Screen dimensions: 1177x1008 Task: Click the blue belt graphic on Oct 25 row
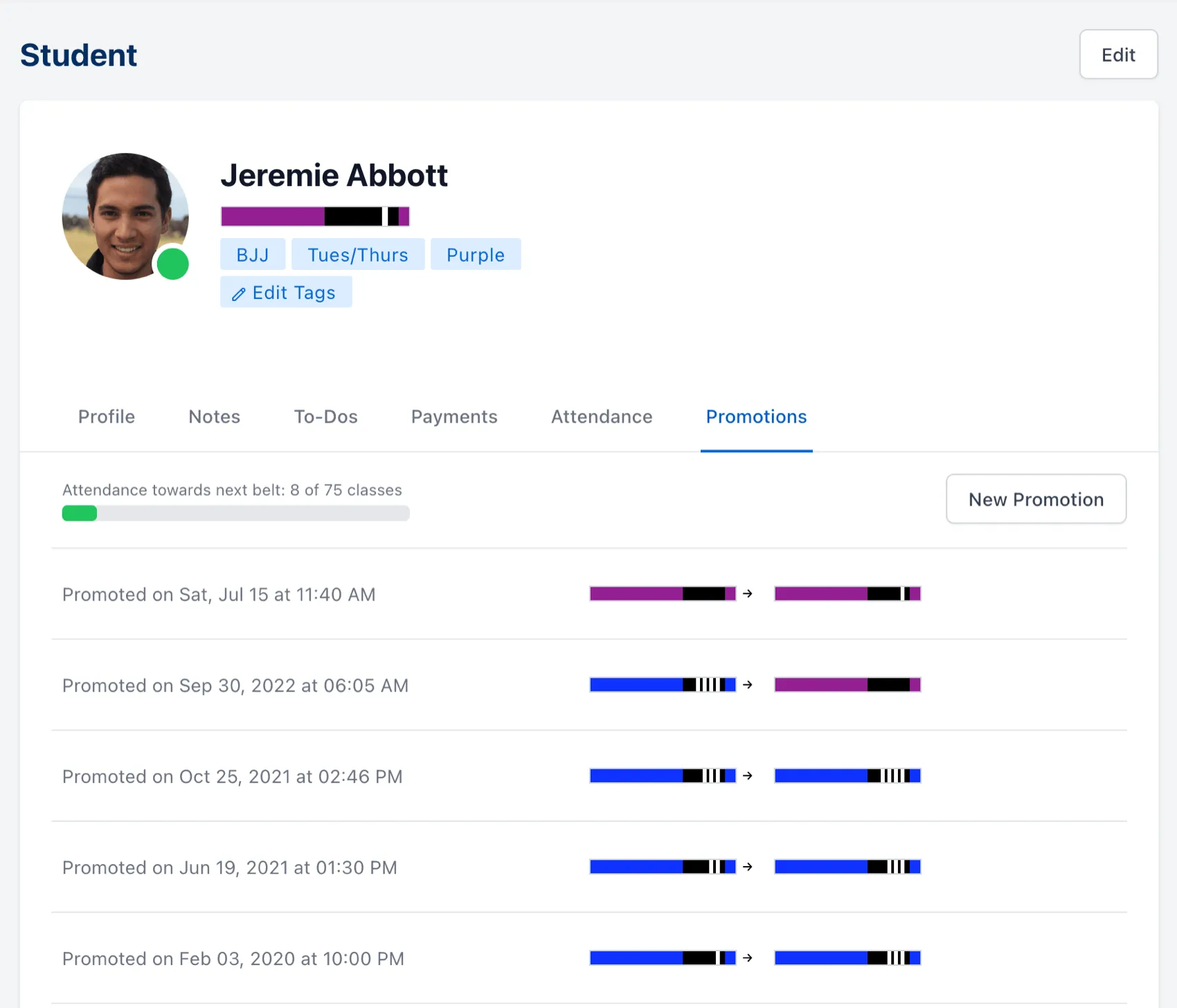click(x=661, y=776)
